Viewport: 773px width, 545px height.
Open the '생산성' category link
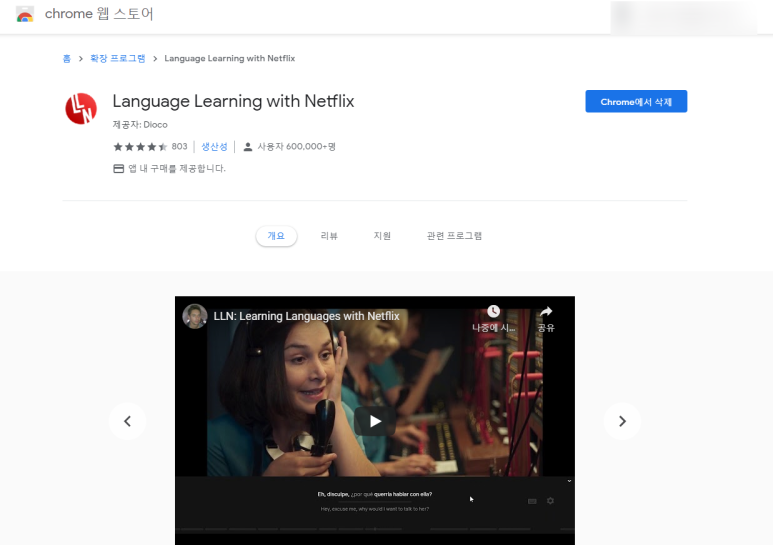214,147
